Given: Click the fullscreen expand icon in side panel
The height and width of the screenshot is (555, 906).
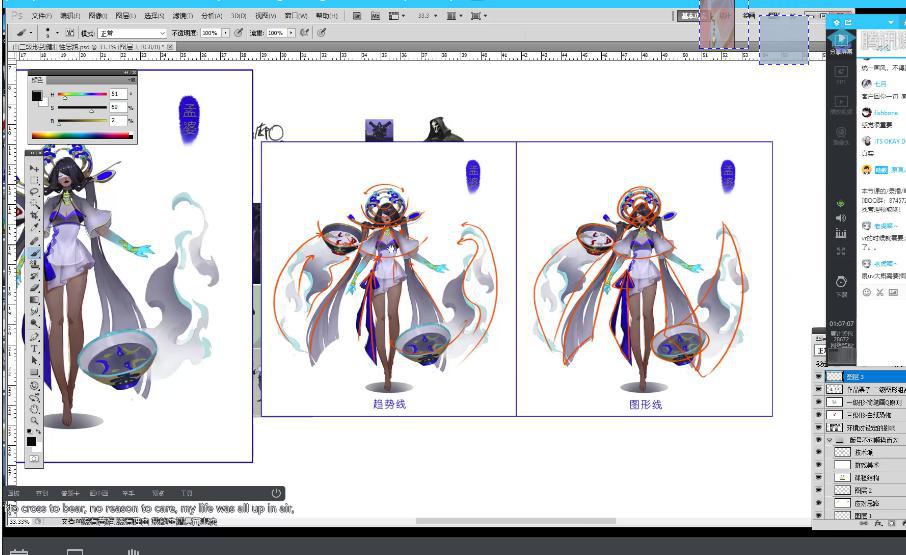Looking at the screenshot, I should 841,251.
